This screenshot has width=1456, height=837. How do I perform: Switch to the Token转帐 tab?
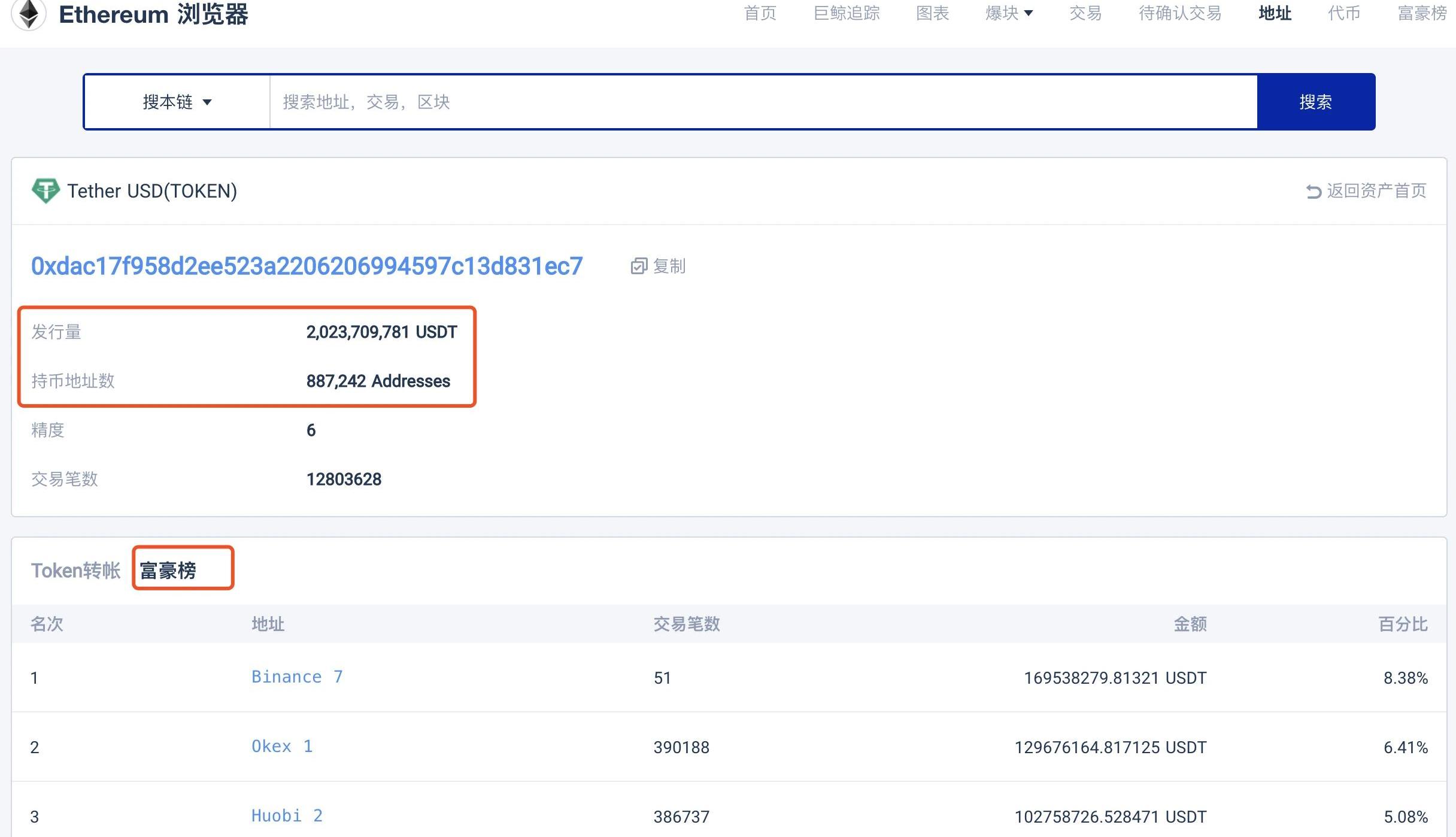click(x=76, y=570)
